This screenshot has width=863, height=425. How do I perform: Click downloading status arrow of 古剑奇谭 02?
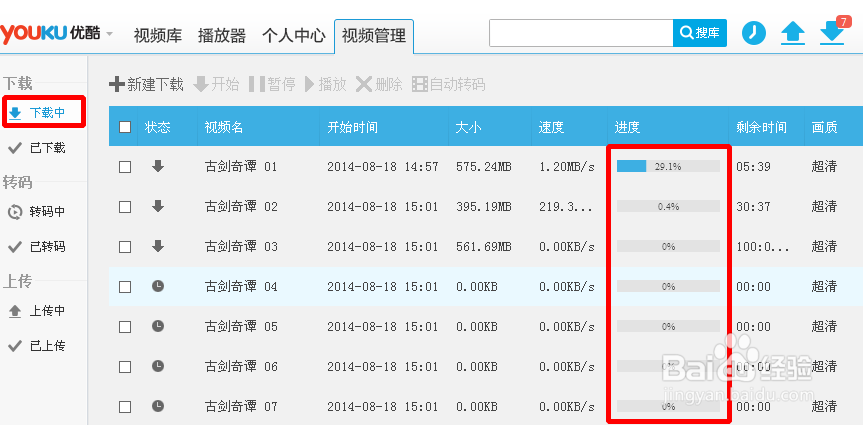point(158,206)
